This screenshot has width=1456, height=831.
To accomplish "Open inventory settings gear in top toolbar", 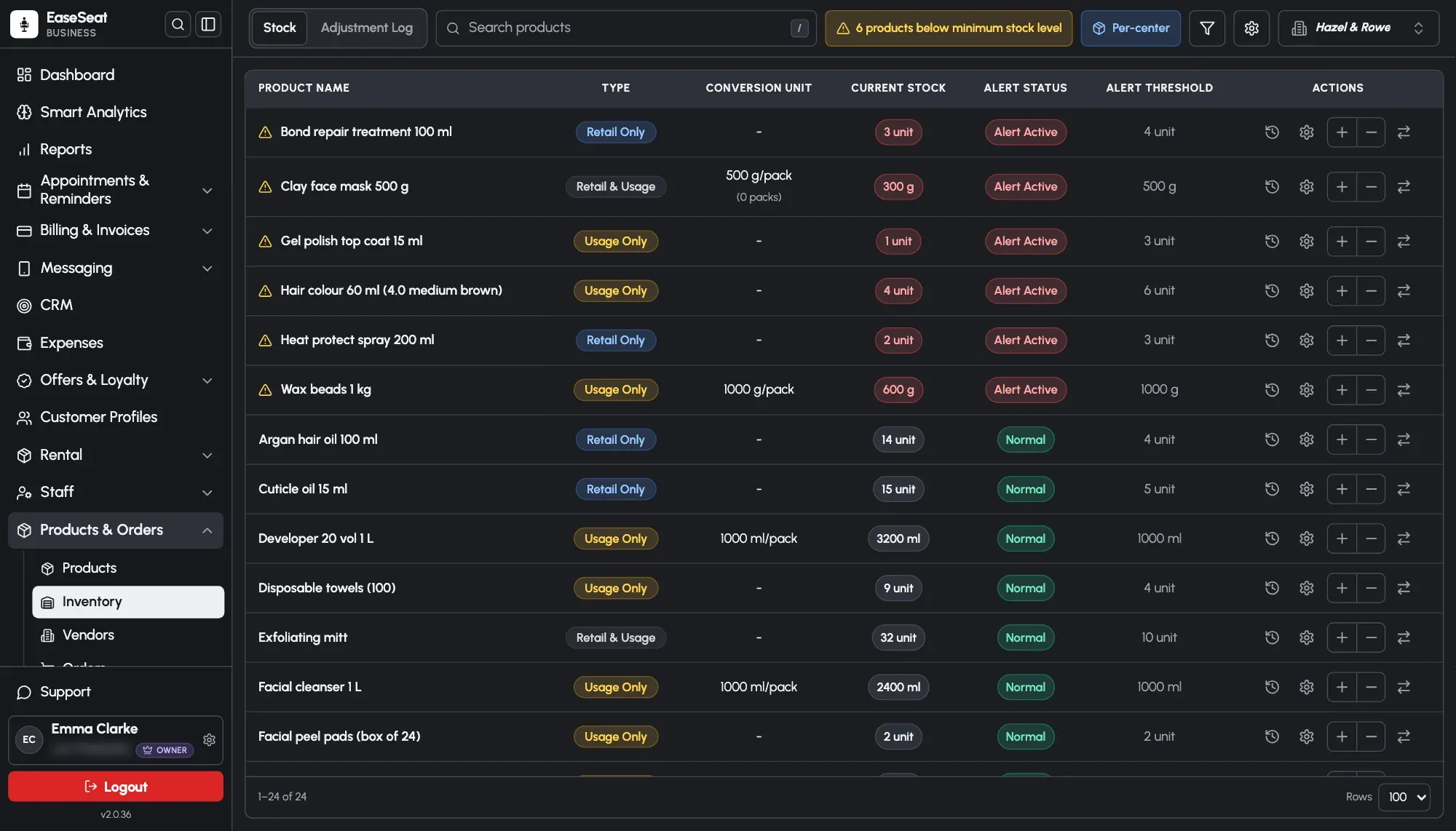I will (1251, 28).
